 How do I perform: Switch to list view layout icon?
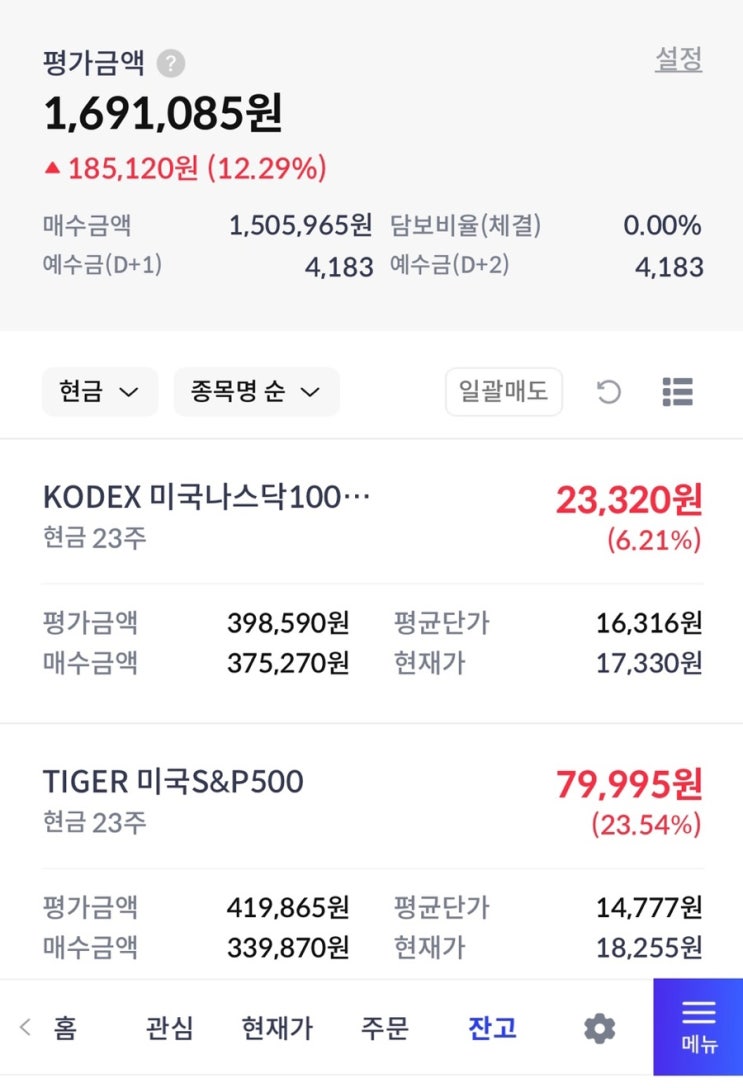point(677,392)
